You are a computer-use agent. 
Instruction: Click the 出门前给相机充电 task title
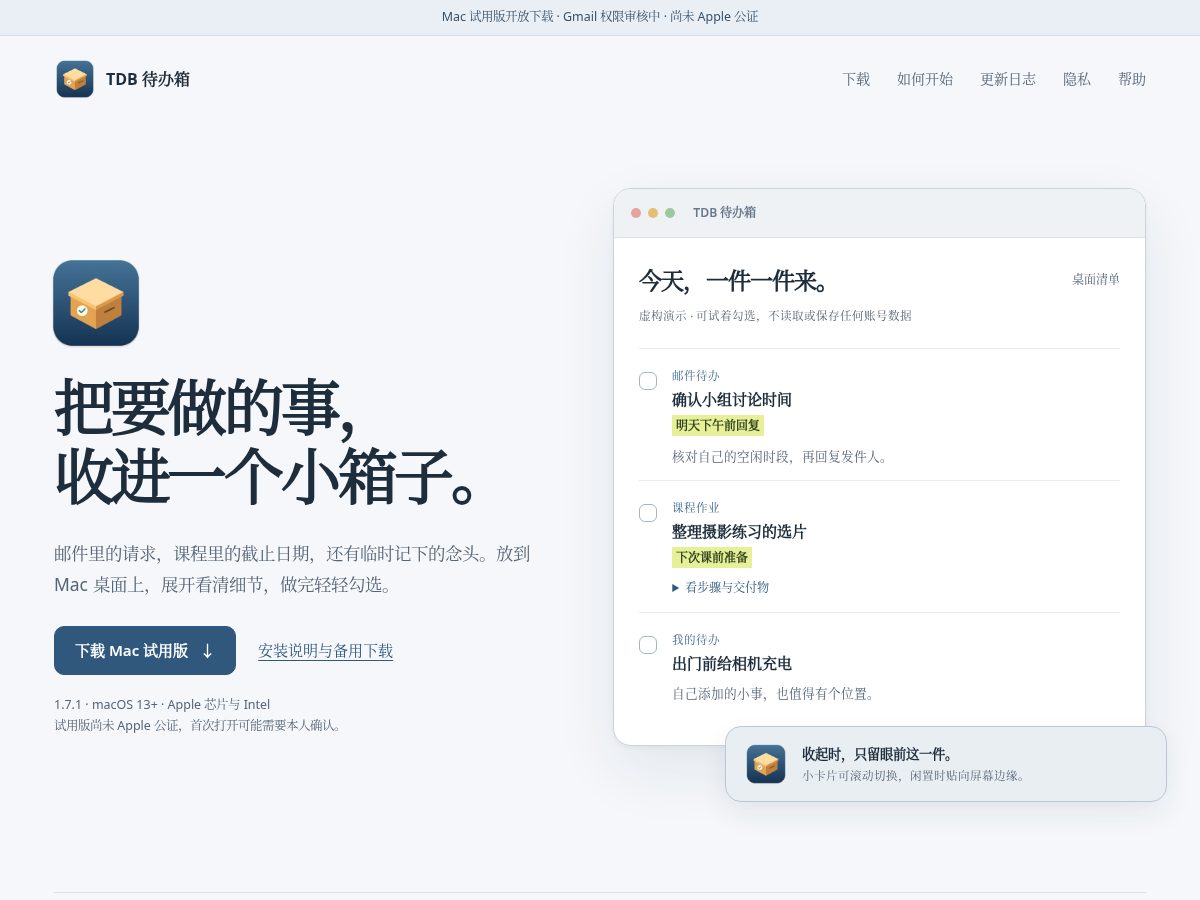(x=732, y=664)
